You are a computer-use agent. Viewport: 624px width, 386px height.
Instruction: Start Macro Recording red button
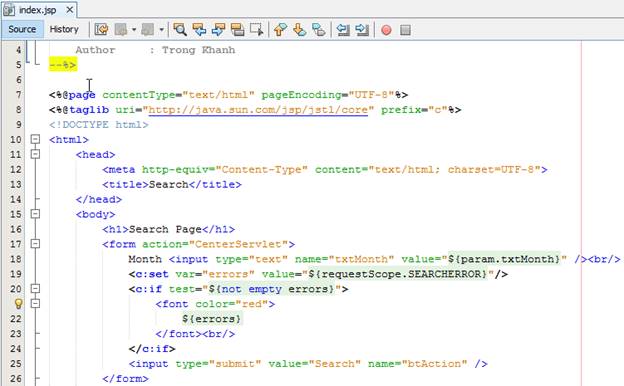point(386,30)
